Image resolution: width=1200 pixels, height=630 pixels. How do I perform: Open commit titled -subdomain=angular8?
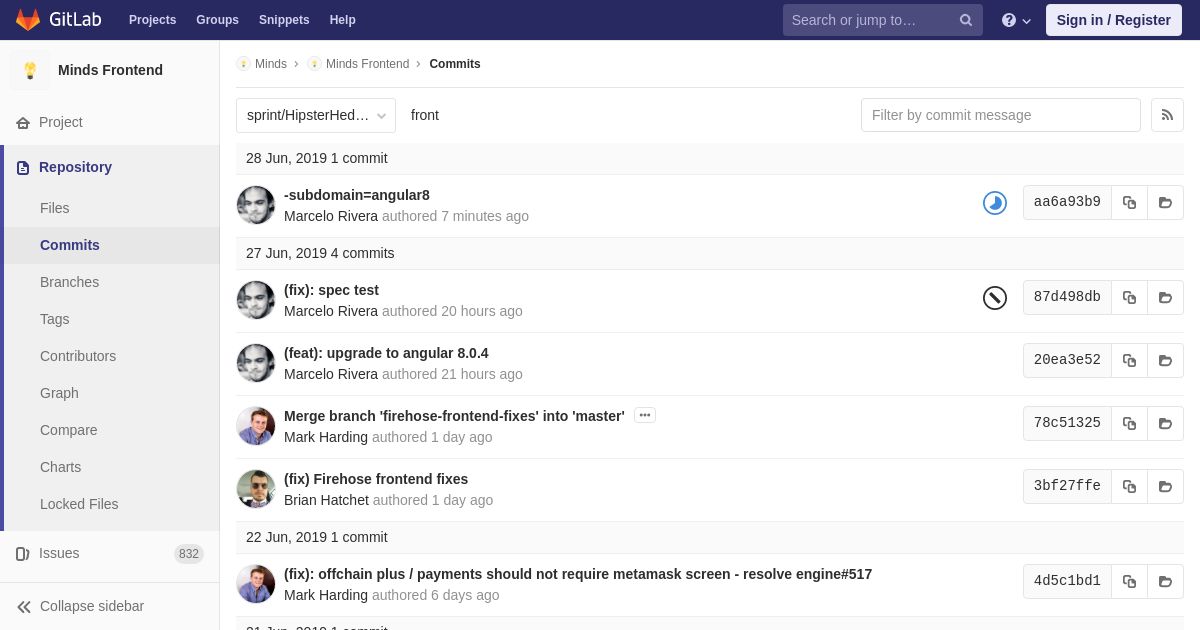[x=357, y=195]
